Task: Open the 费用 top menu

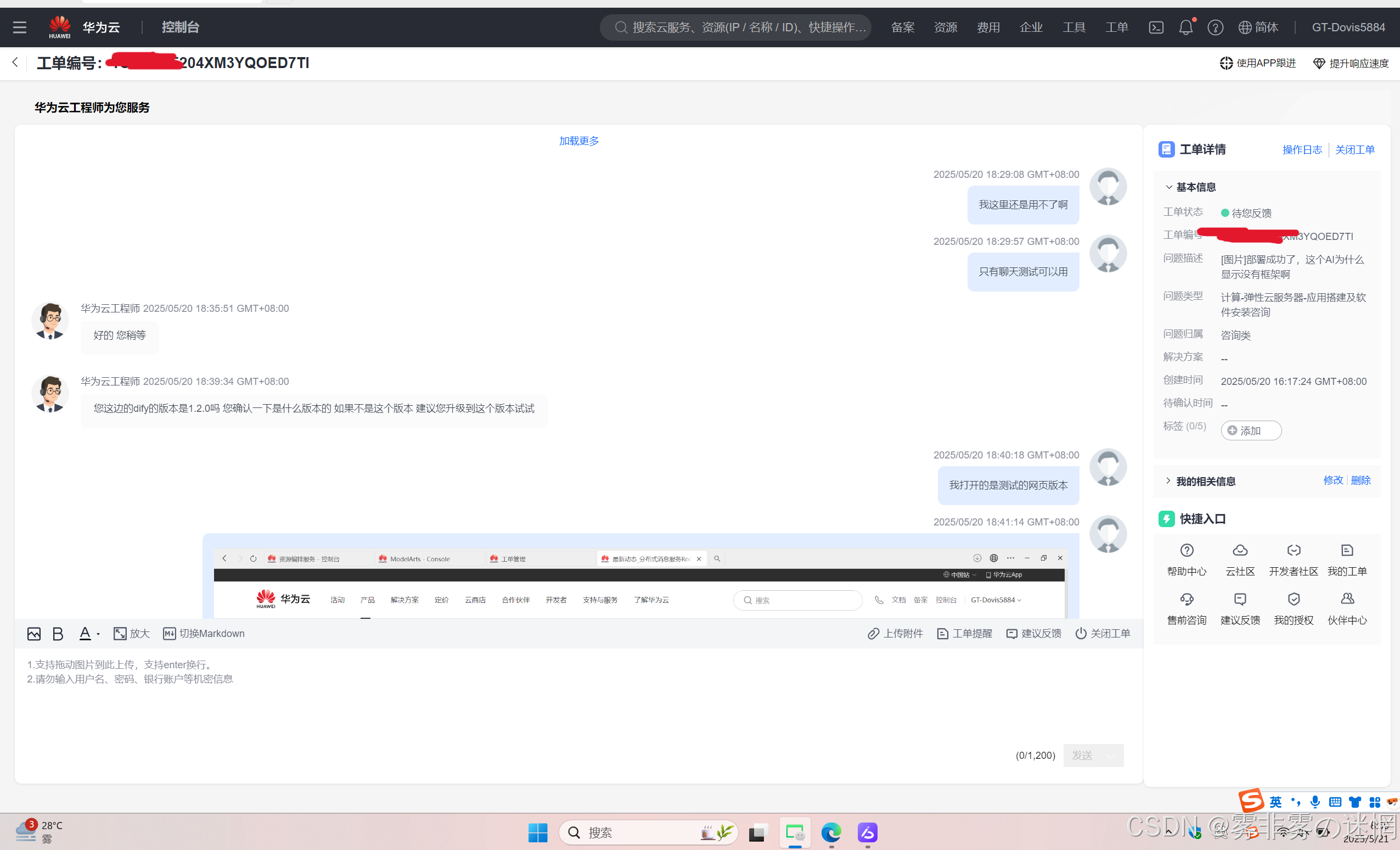Action: tap(988, 27)
